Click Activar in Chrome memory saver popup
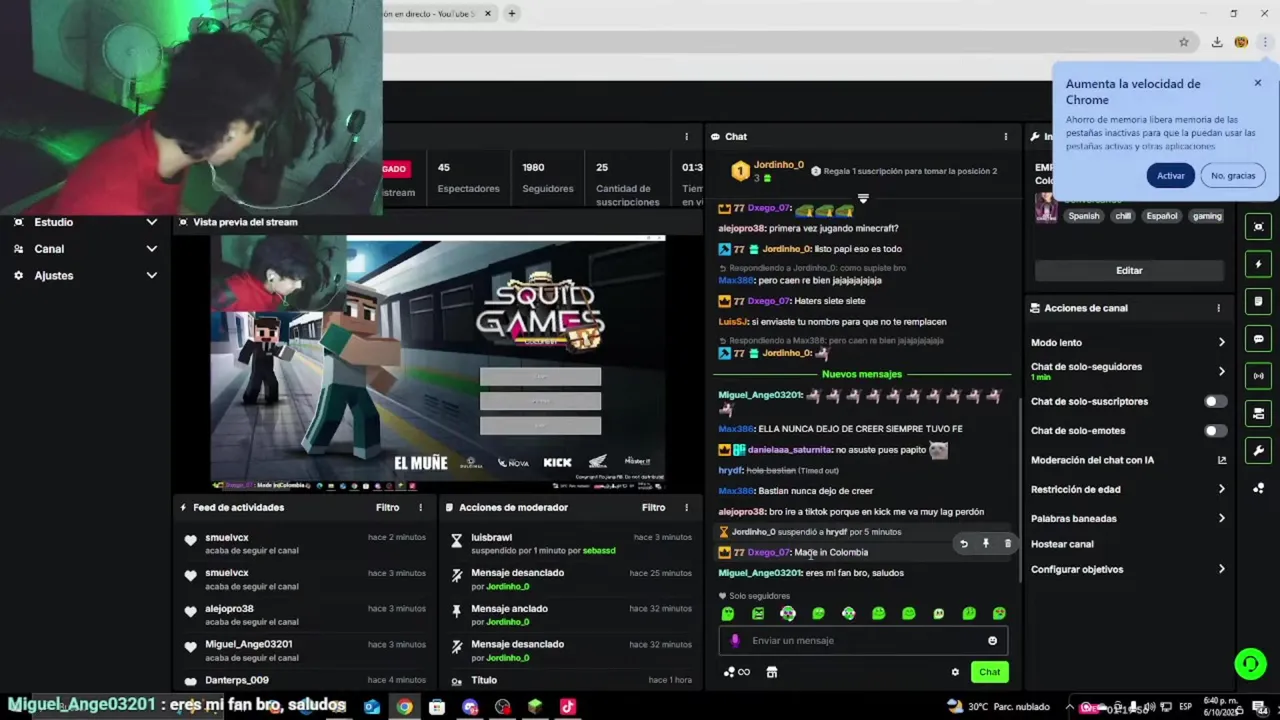The image size is (1280, 720). (1171, 175)
